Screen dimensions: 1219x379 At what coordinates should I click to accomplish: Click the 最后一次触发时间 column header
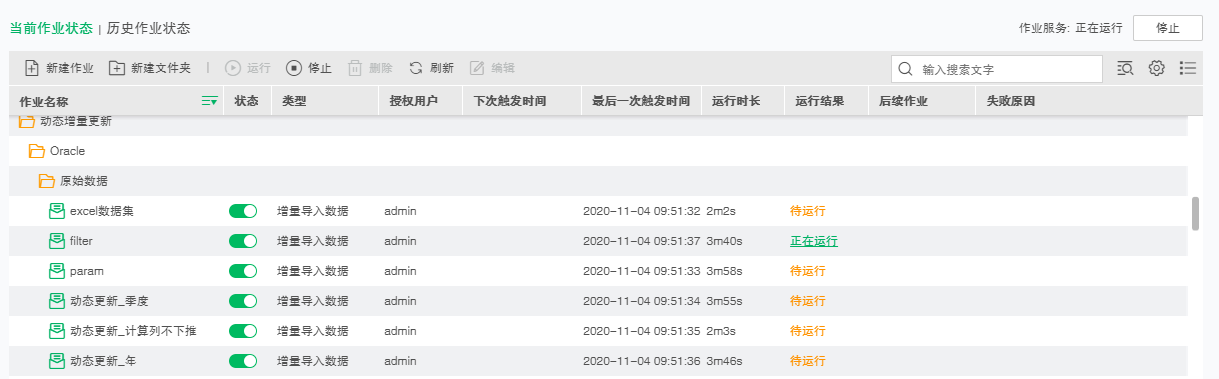(x=641, y=101)
